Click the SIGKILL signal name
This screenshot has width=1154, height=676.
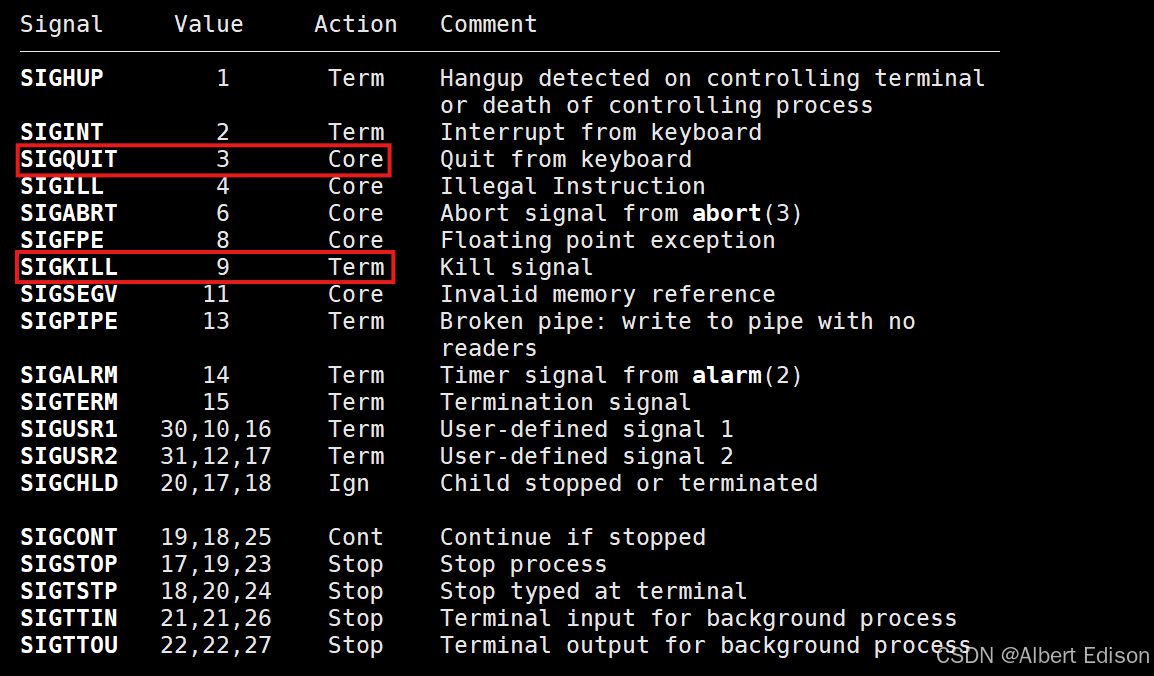click(x=68, y=267)
